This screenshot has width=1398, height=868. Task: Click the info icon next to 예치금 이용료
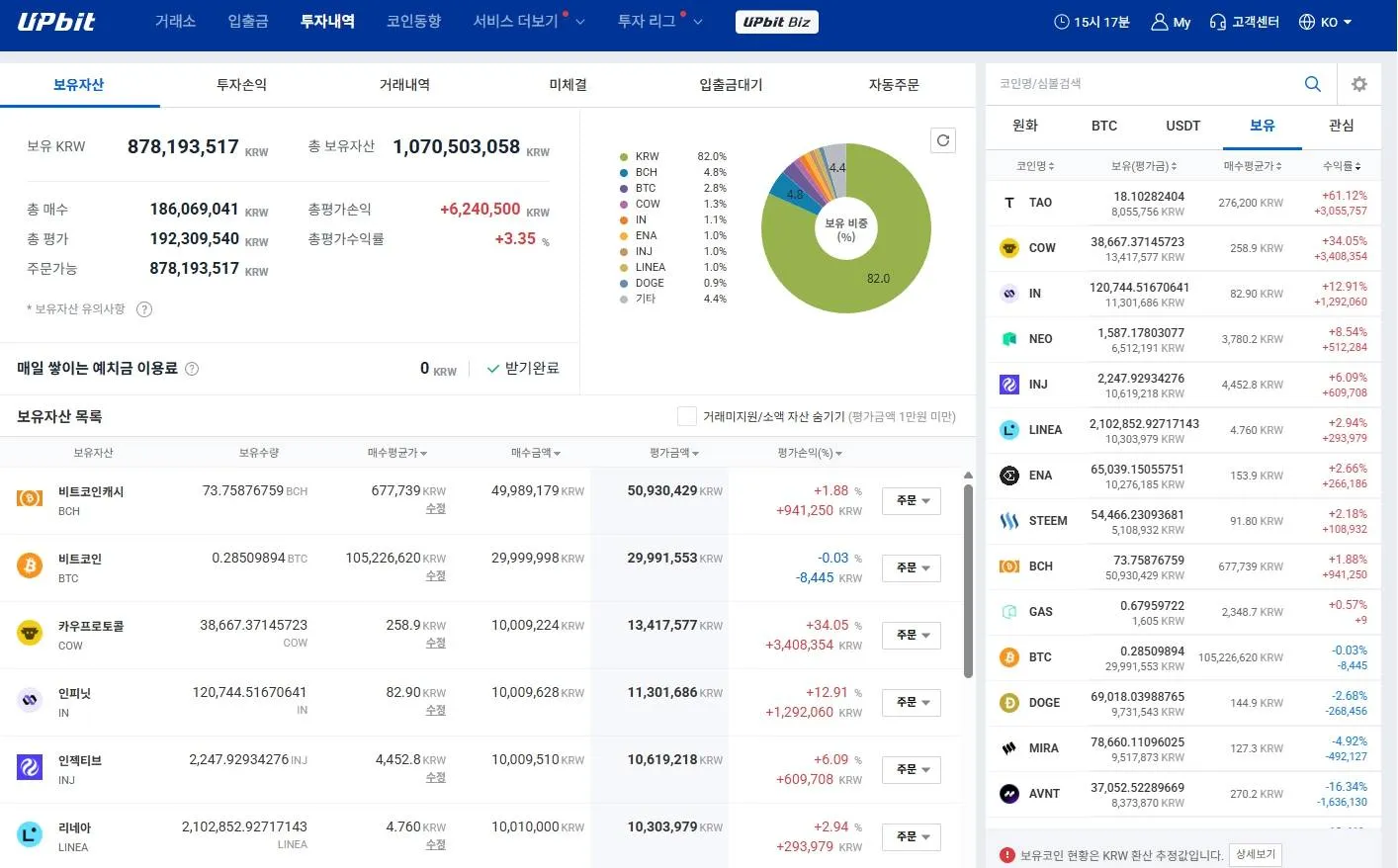click(x=192, y=369)
